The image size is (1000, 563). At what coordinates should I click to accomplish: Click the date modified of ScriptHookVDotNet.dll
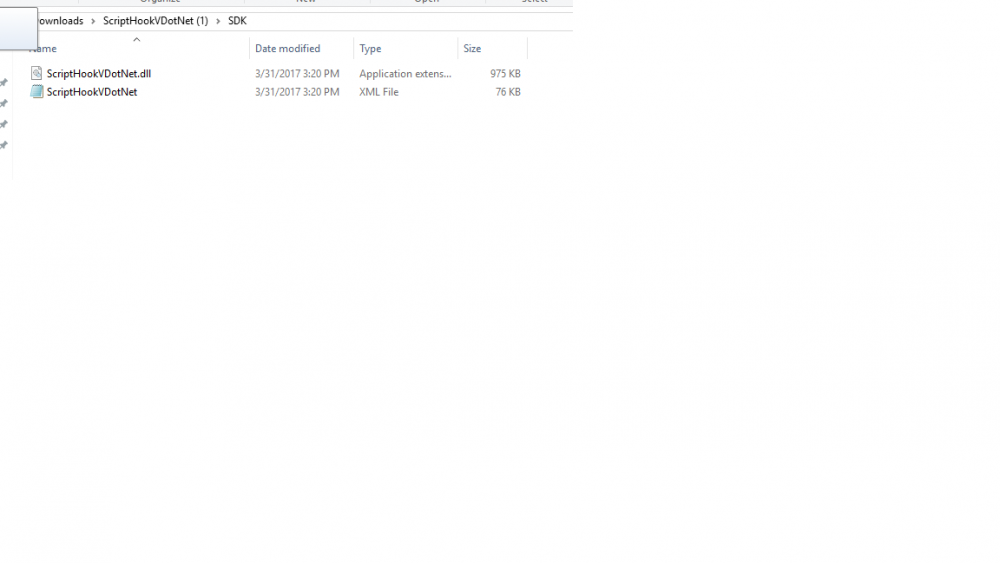point(297,73)
